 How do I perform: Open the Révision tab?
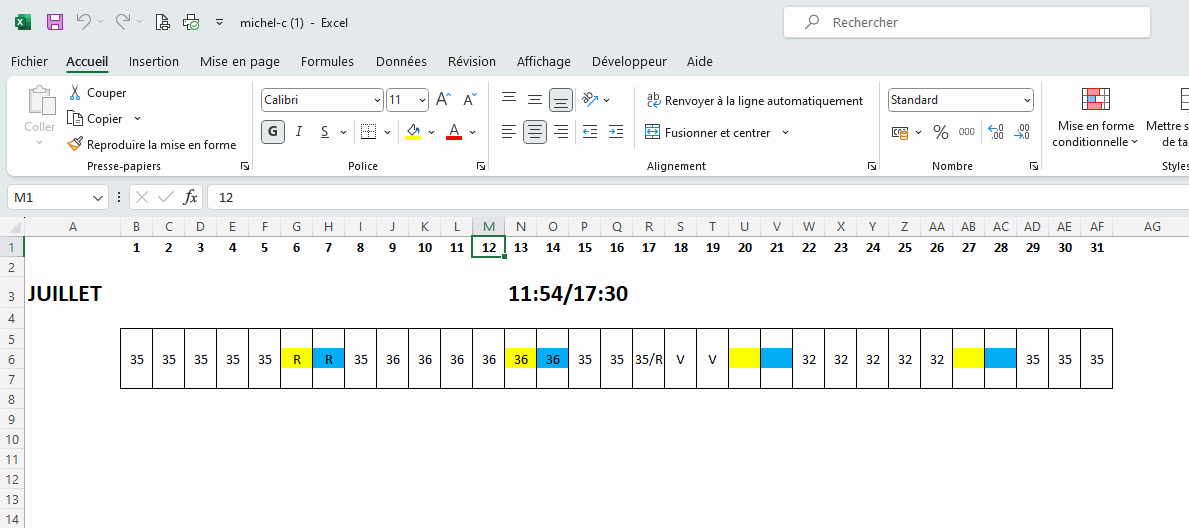[472, 61]
